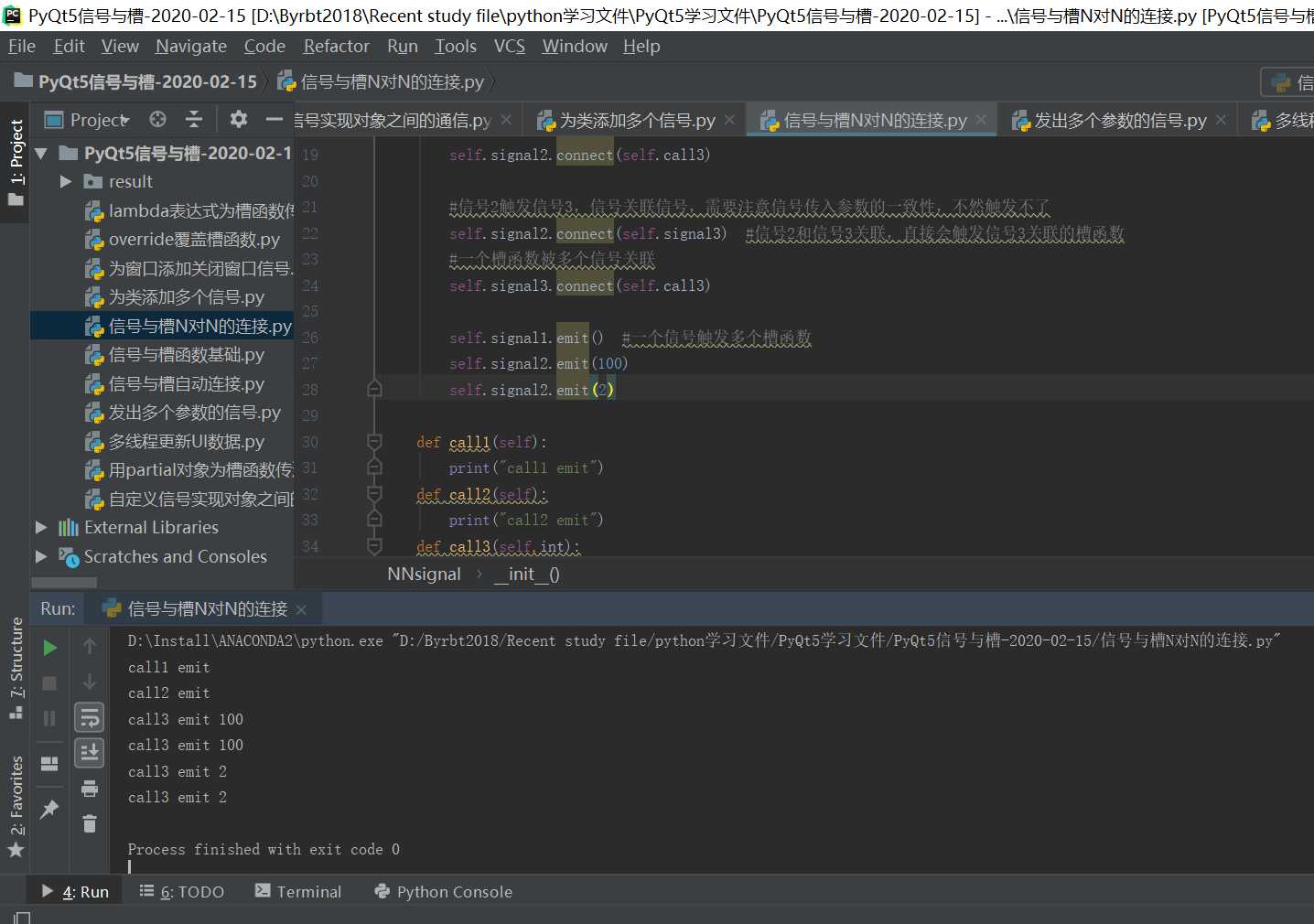1314x924 pixels.
Task: Open the Tools menu
Action: (456, 46)
